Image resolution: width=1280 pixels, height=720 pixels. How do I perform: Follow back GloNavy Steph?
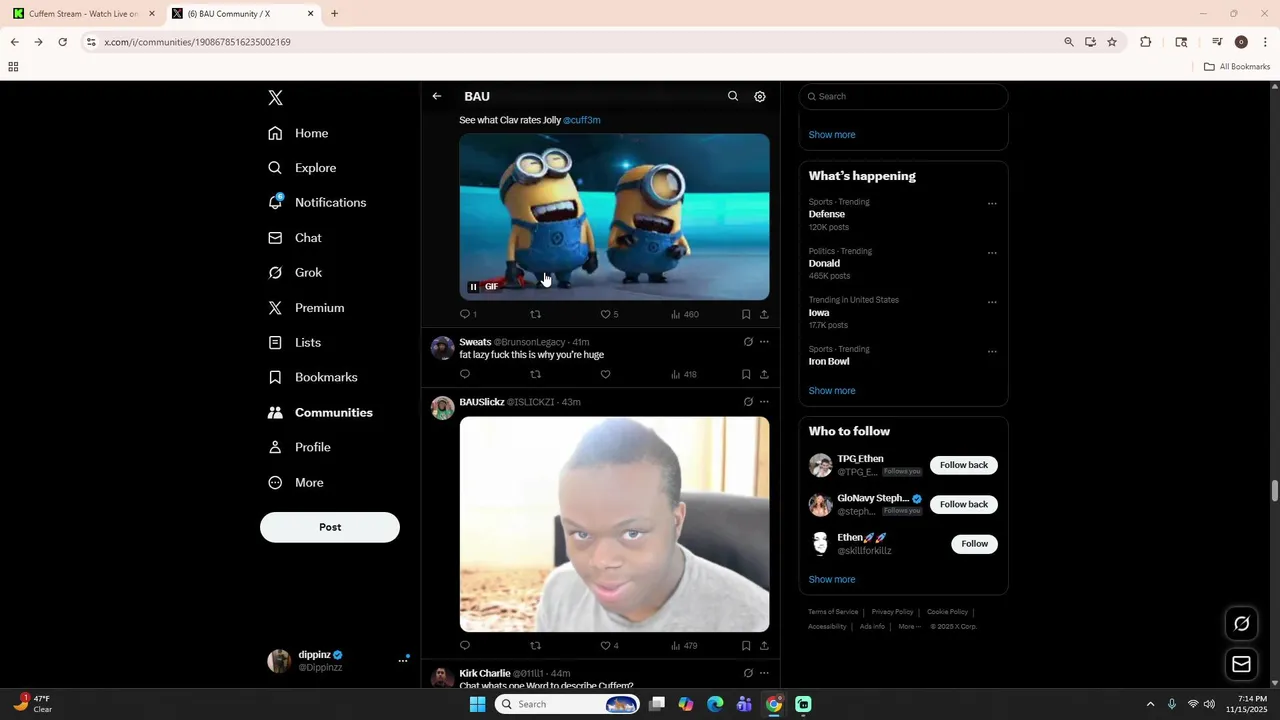click(964, 504)
